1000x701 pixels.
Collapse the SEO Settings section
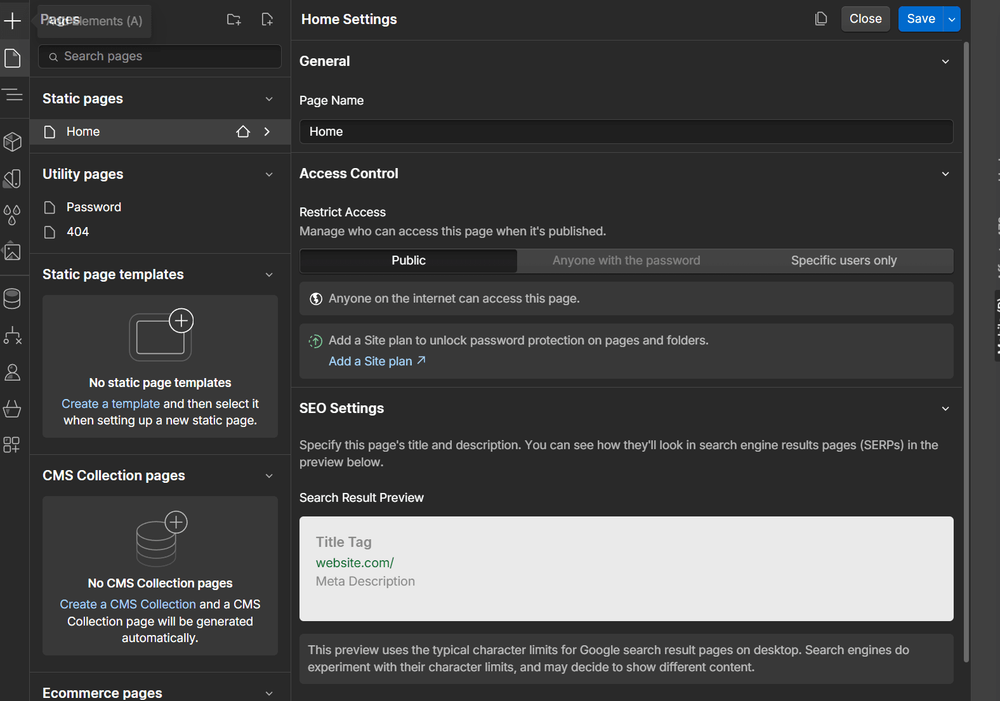click(x=945, y=409)
